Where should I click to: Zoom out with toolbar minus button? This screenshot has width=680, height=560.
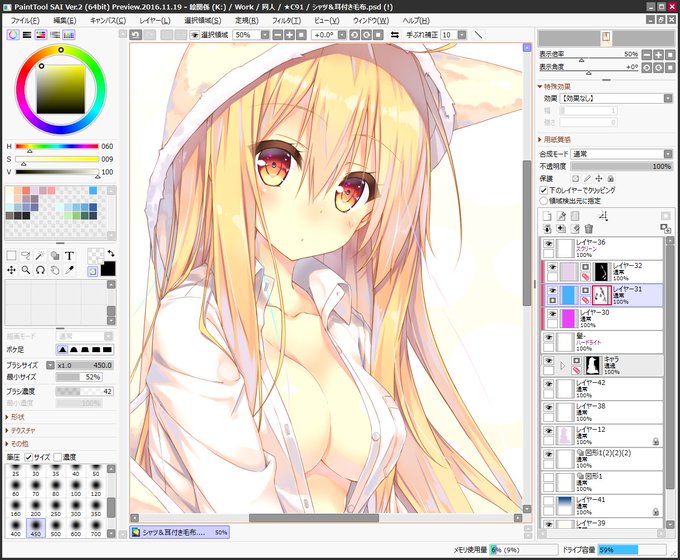(278, 35)
